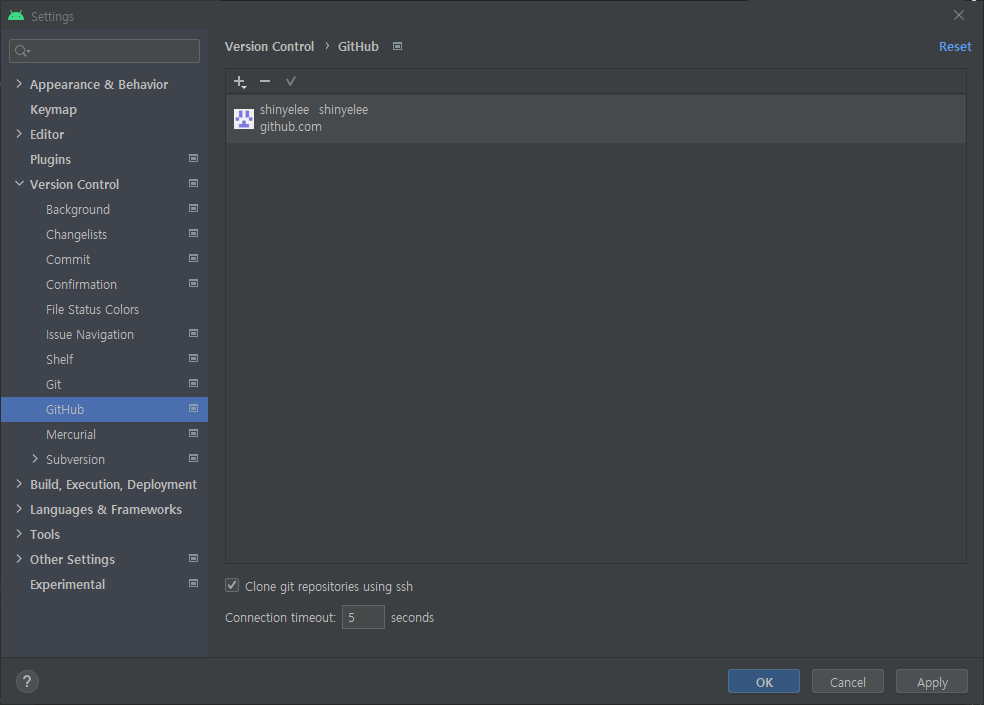This screenshot has width=984, height=705.
Task: Click project-level icon next to Subversion
Action: pos(193,458)
